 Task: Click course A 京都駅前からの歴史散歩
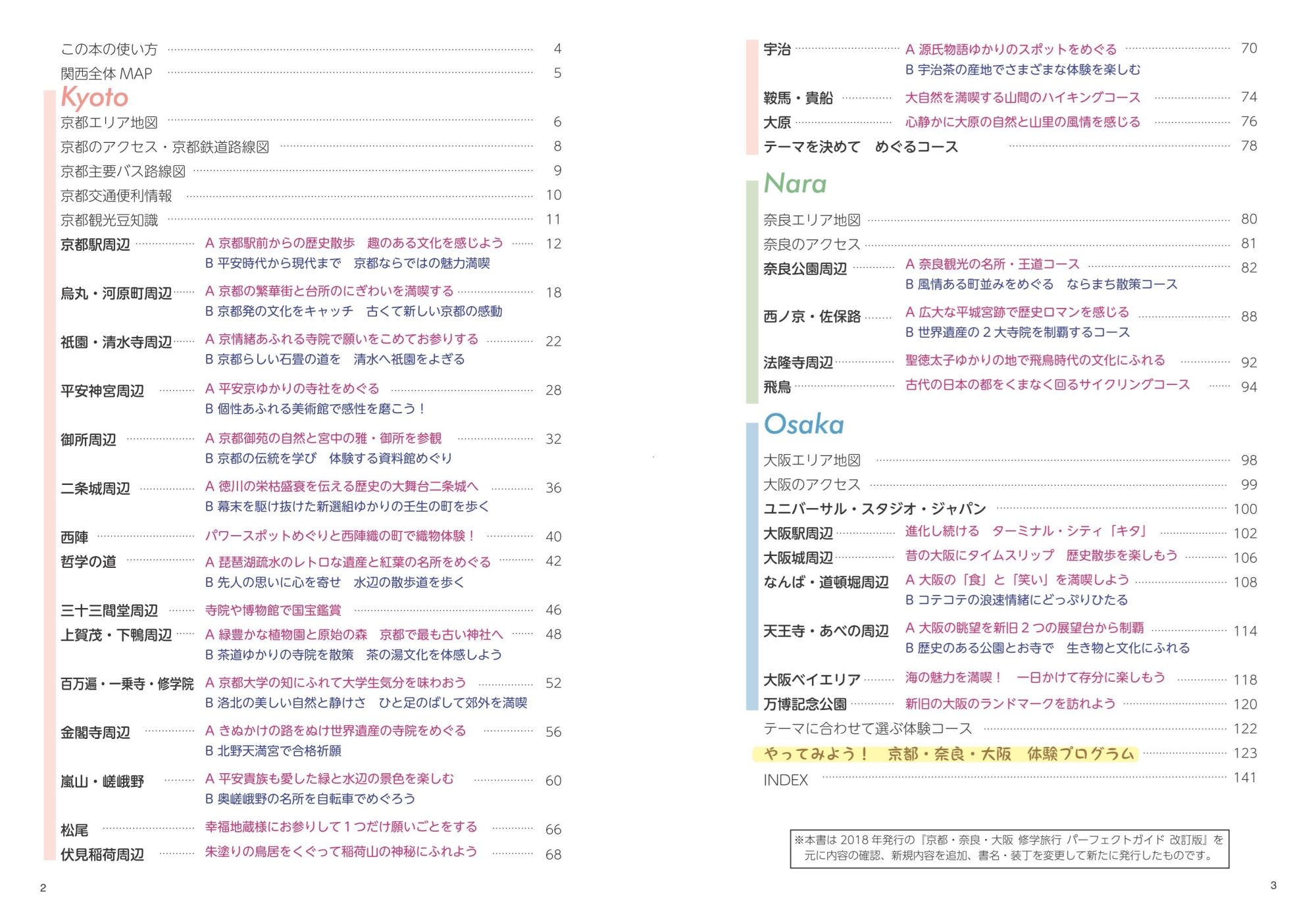(354, 243)
